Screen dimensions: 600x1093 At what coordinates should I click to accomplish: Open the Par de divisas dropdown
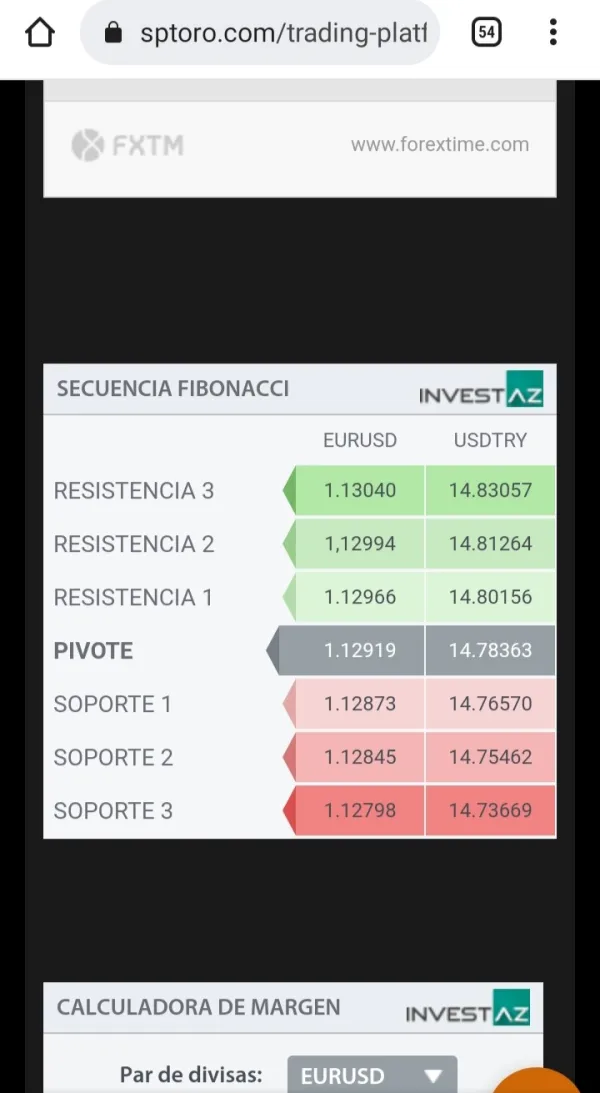(x=372, y=1076)
